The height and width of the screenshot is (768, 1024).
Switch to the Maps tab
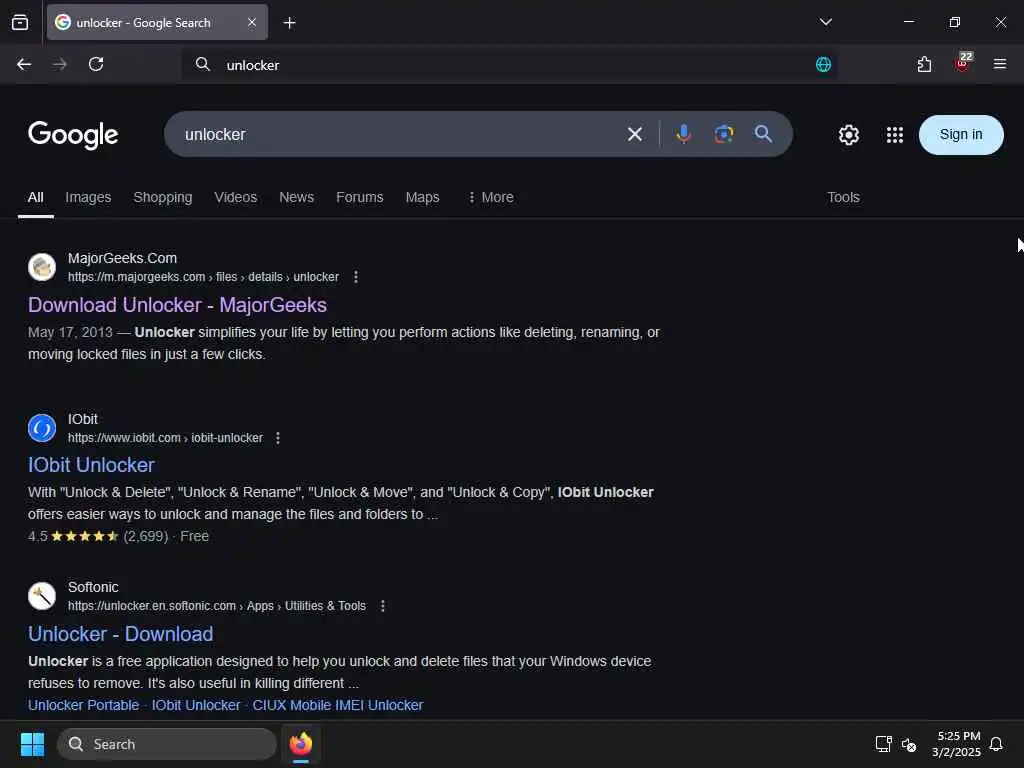(x=422, y=197)
